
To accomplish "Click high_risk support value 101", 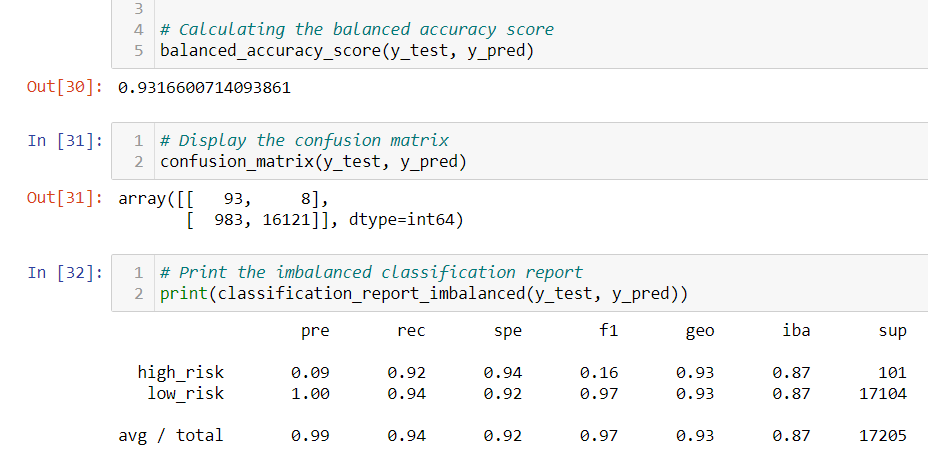I will pyautogui.click(x=892, y=373).
